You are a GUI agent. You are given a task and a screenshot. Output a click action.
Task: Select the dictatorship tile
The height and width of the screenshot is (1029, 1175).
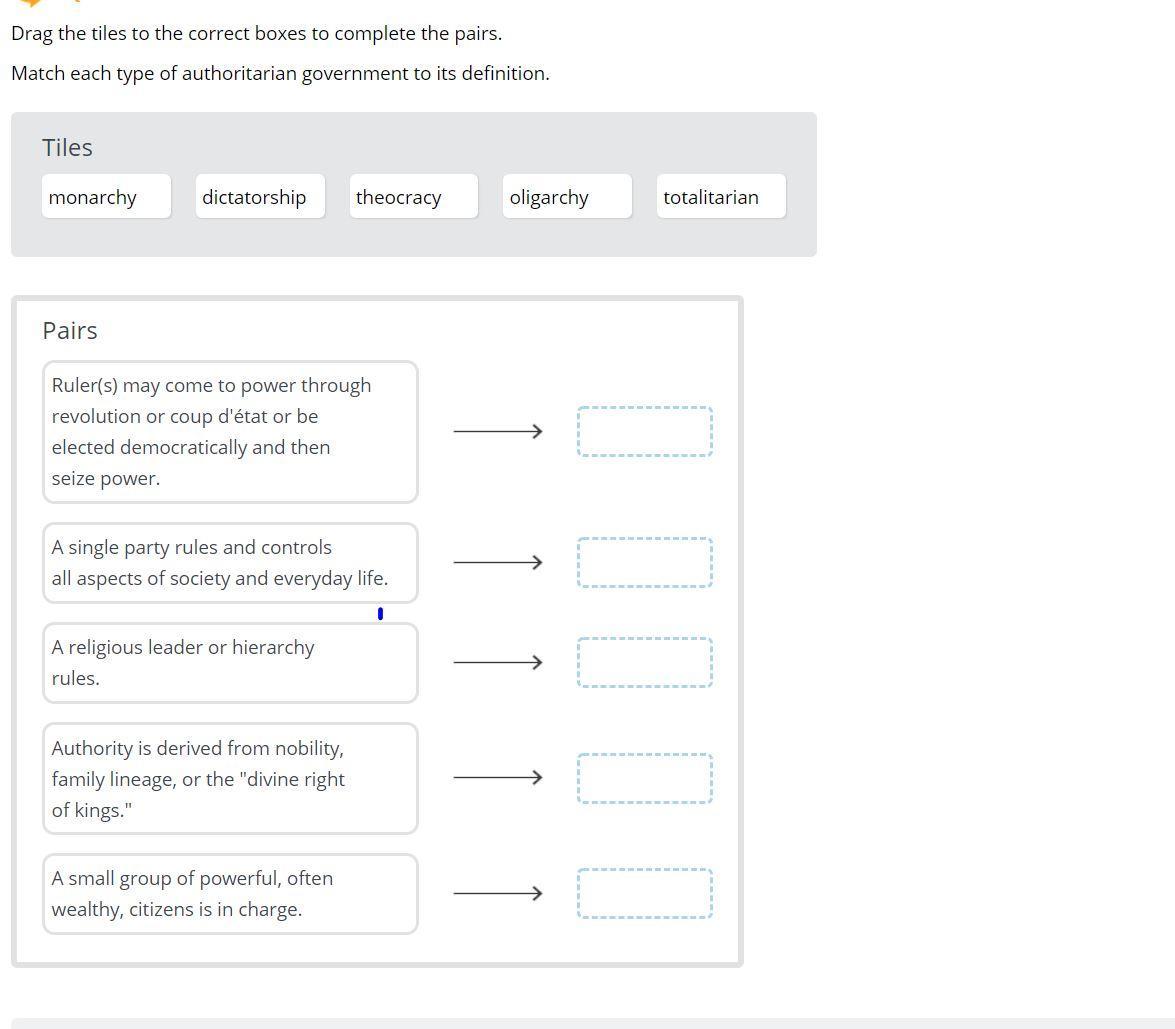[x=260, y=196]
